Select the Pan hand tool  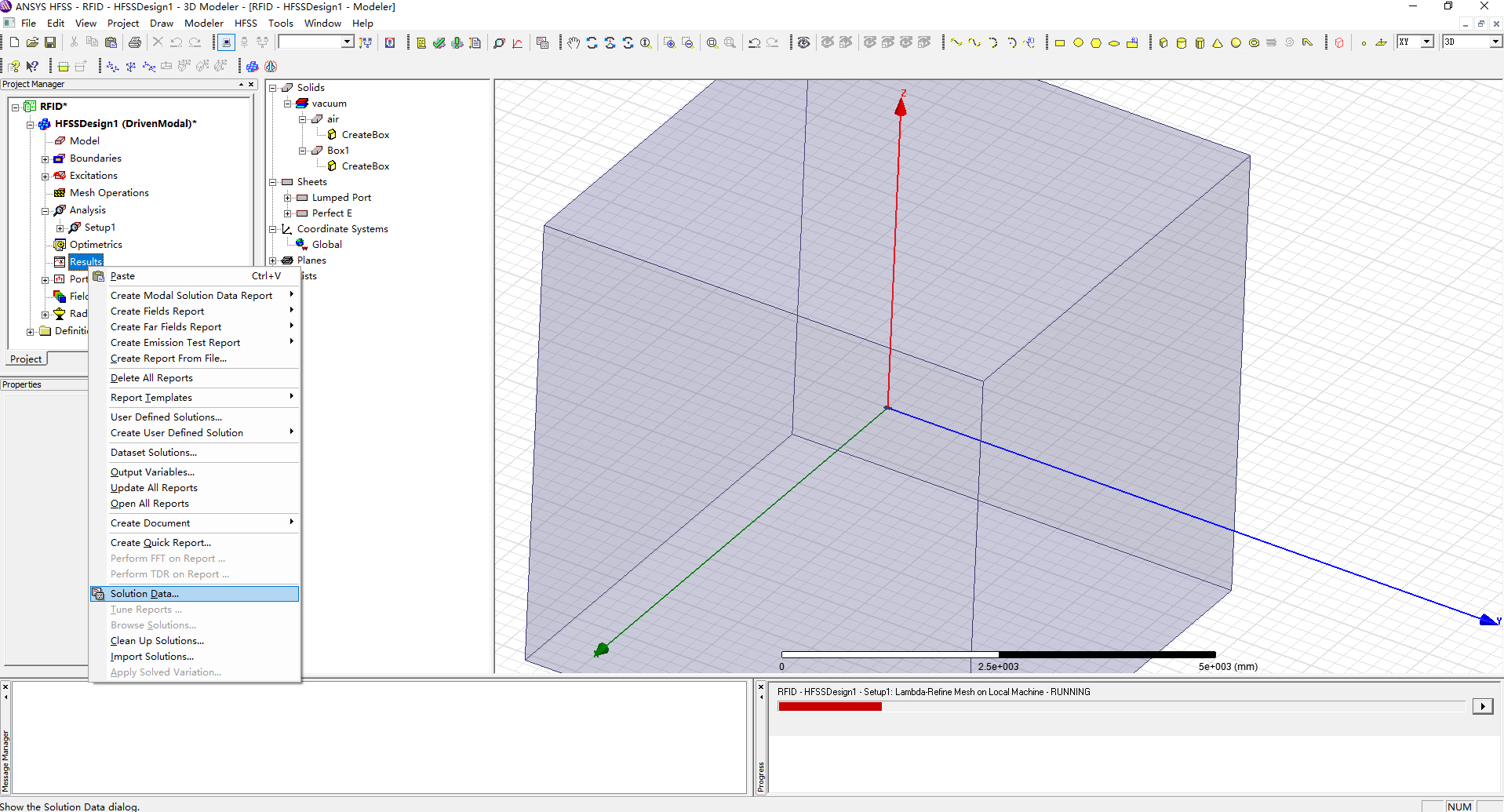[574, 42]
